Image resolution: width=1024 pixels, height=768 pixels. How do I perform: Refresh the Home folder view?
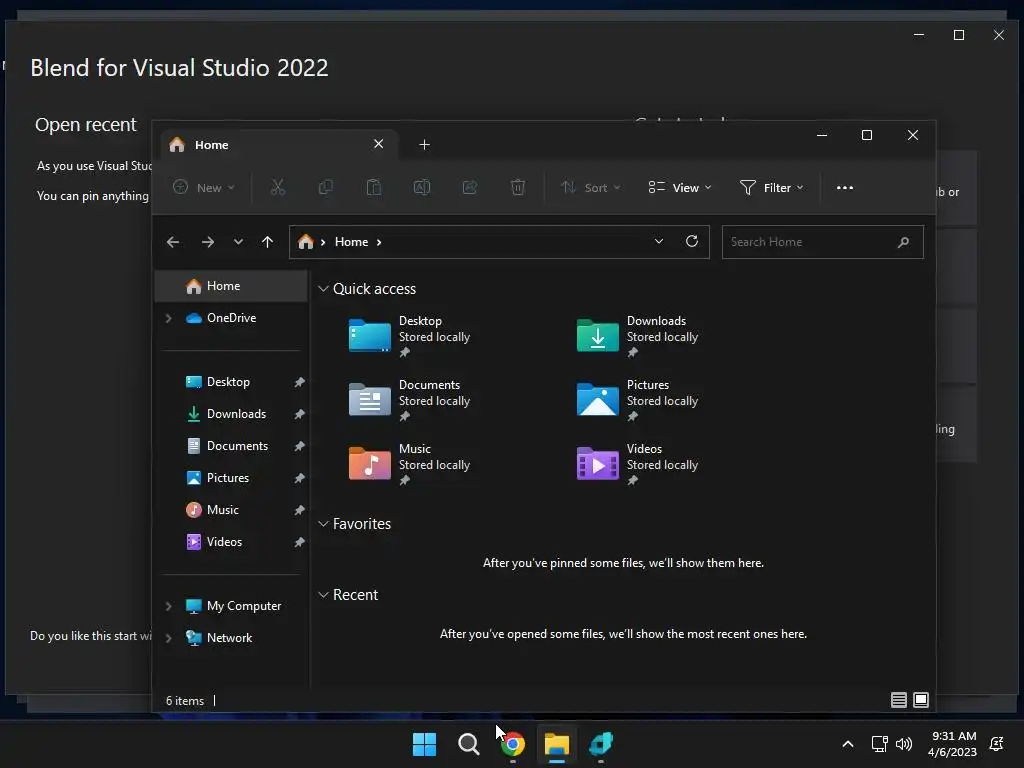point(692,242)
